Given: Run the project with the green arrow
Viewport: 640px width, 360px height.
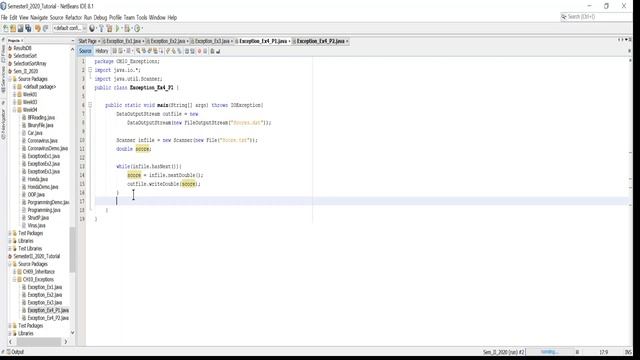Looking at the screenshot, I should [x=118, y=28].
